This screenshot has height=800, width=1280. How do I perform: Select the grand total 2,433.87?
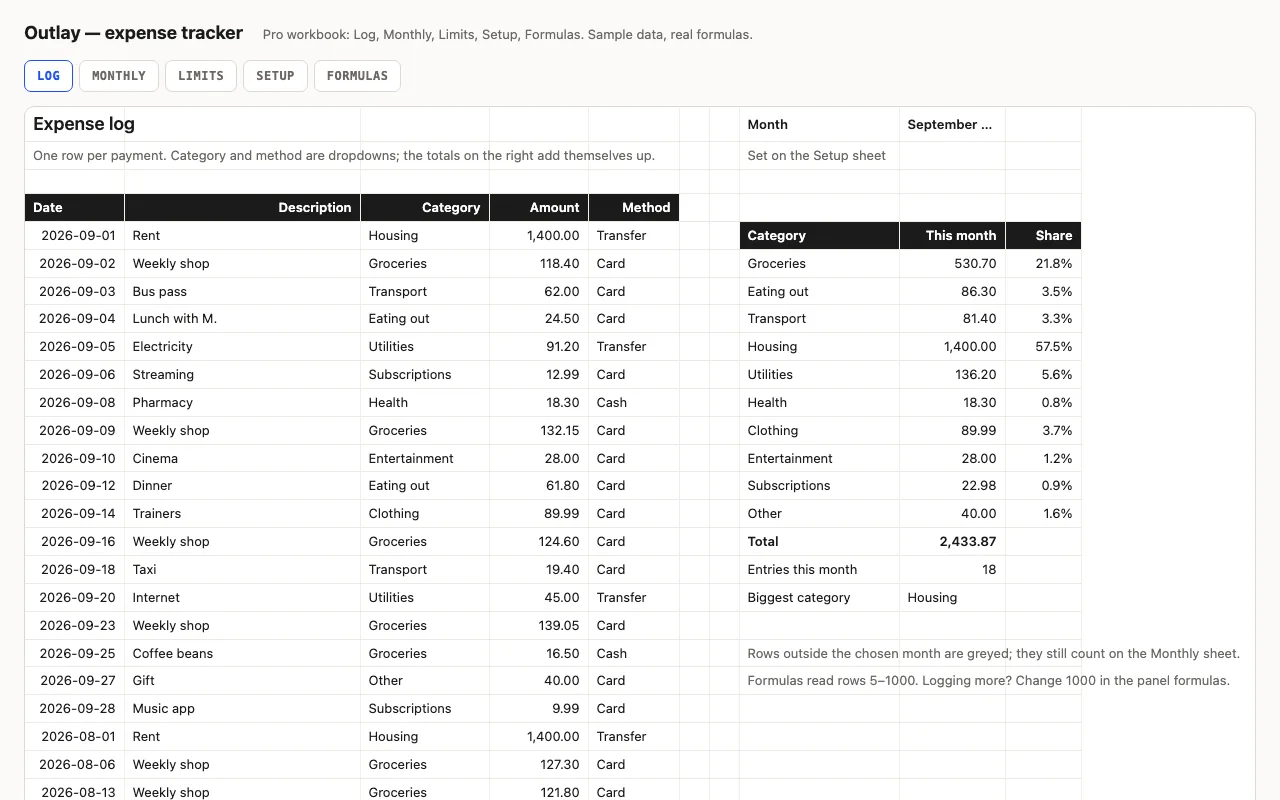point(953,542)
